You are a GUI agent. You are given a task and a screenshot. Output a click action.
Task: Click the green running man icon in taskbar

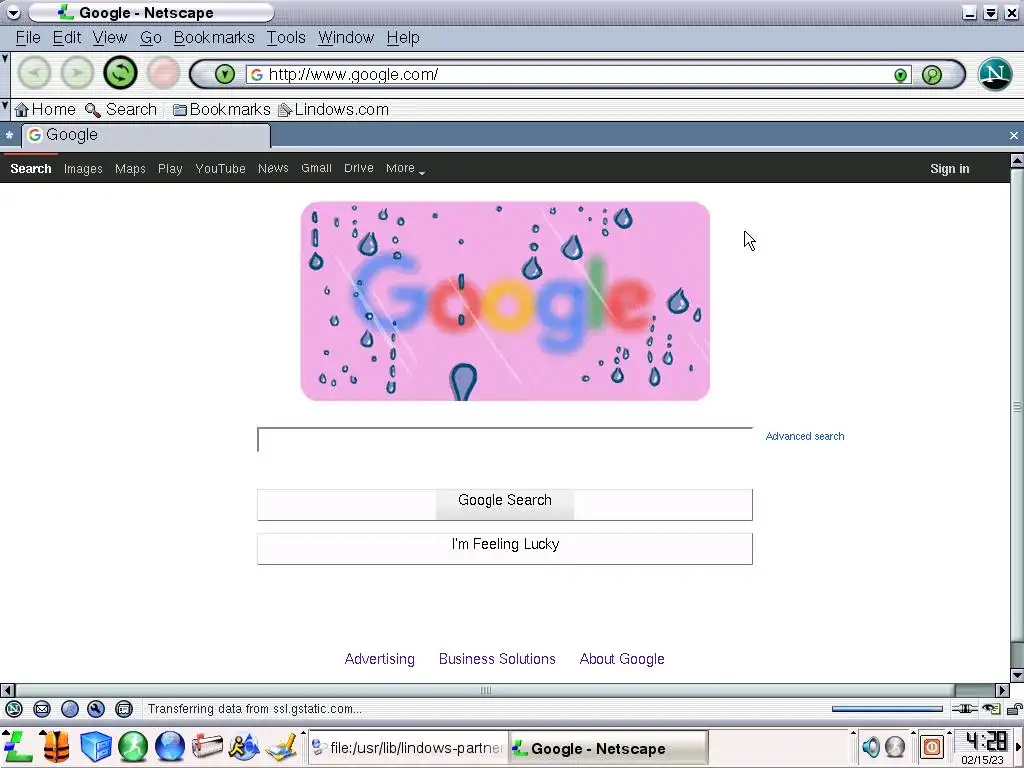point(133,746)
